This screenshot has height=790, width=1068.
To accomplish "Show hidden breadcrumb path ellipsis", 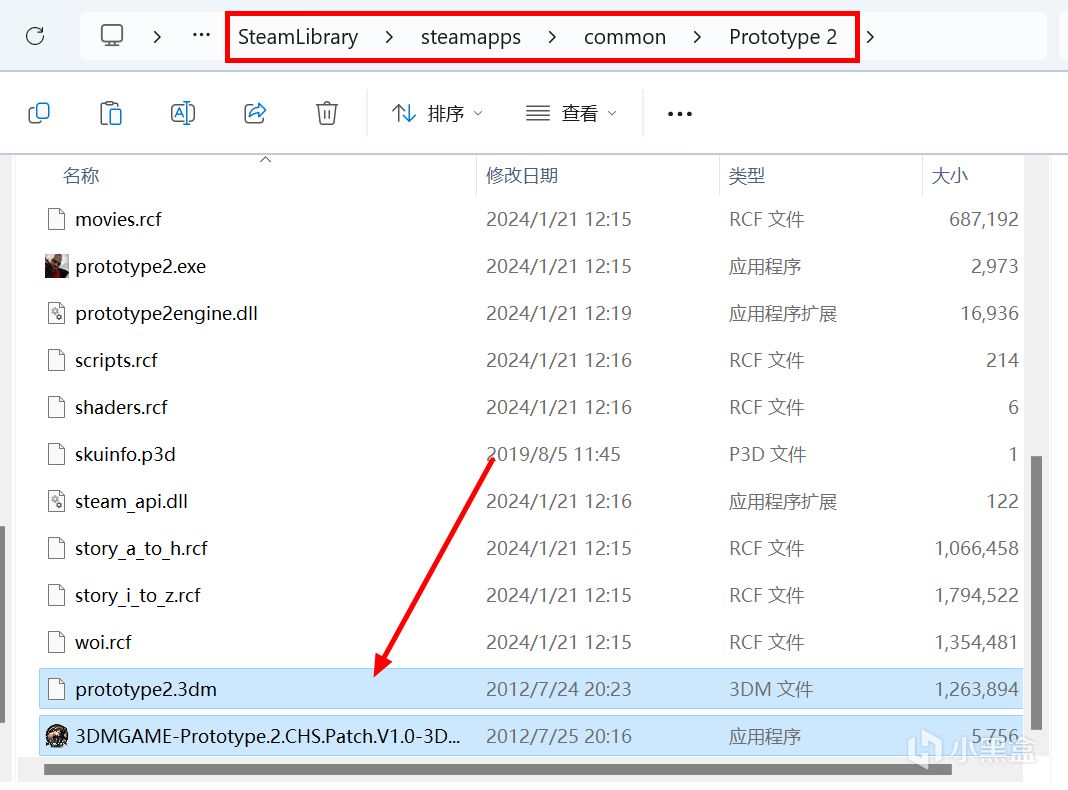I will (201, 35).
